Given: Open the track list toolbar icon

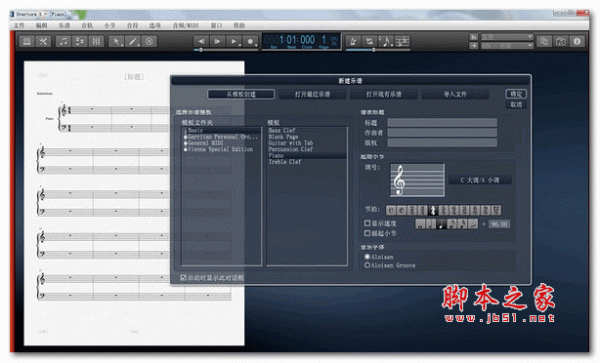Looking at the screenshot, I should 80,41.
